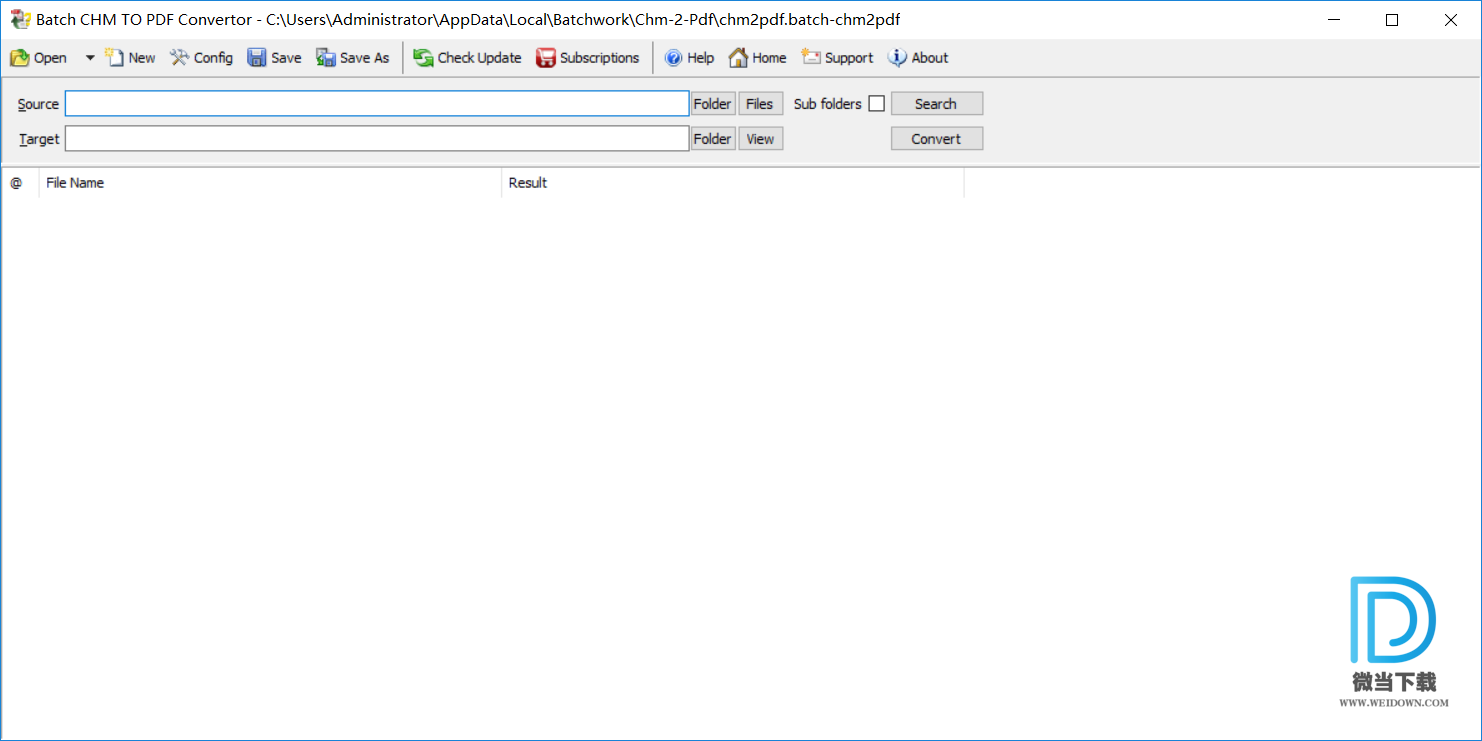Focus the Target path field
This screenshot has height=741, width=1482.
[377, 139]
